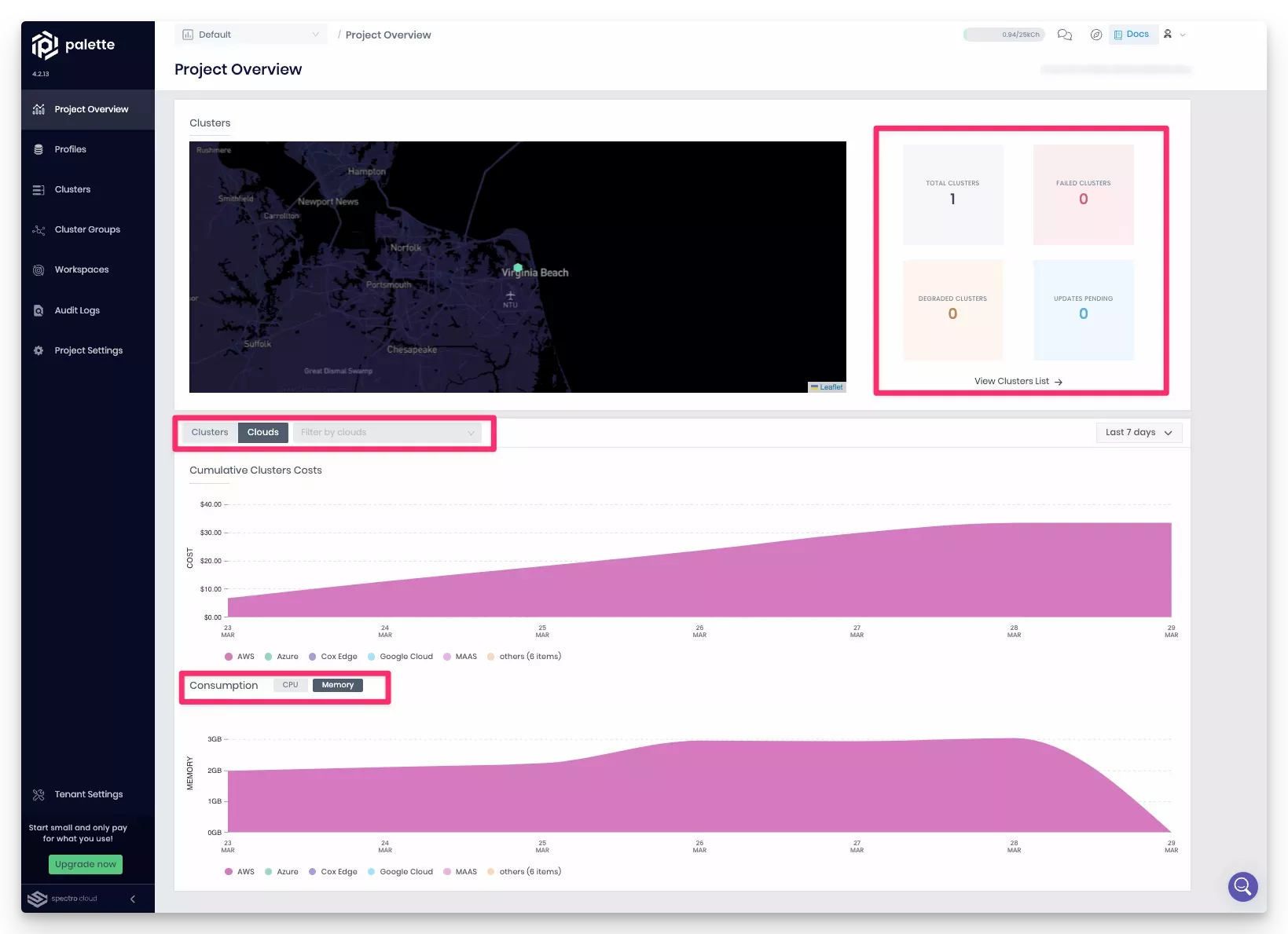Click the chat bubbles icon in header
This screenshot has height=934, width=1288.
pos(1065,35)
